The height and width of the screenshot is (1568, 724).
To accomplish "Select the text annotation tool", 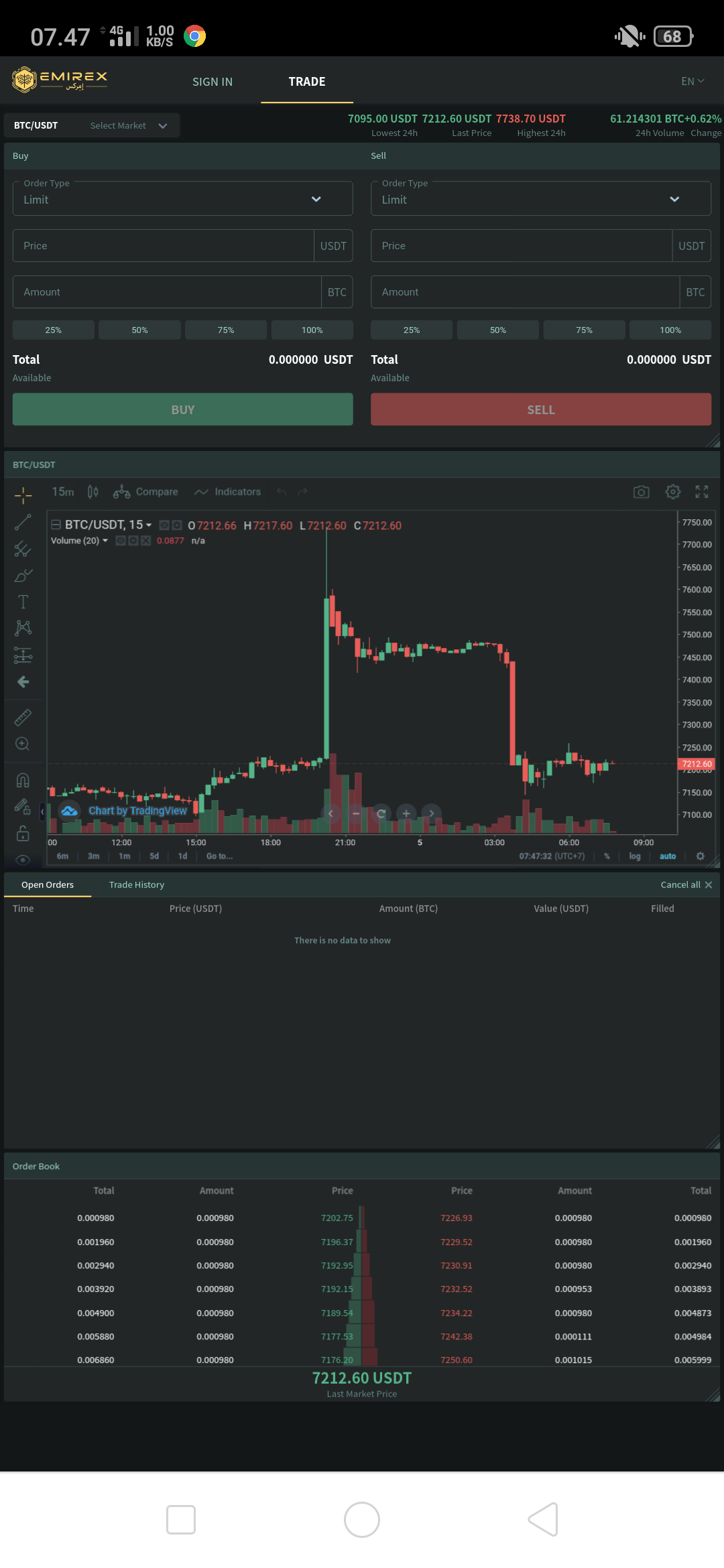I will (23, 602).
